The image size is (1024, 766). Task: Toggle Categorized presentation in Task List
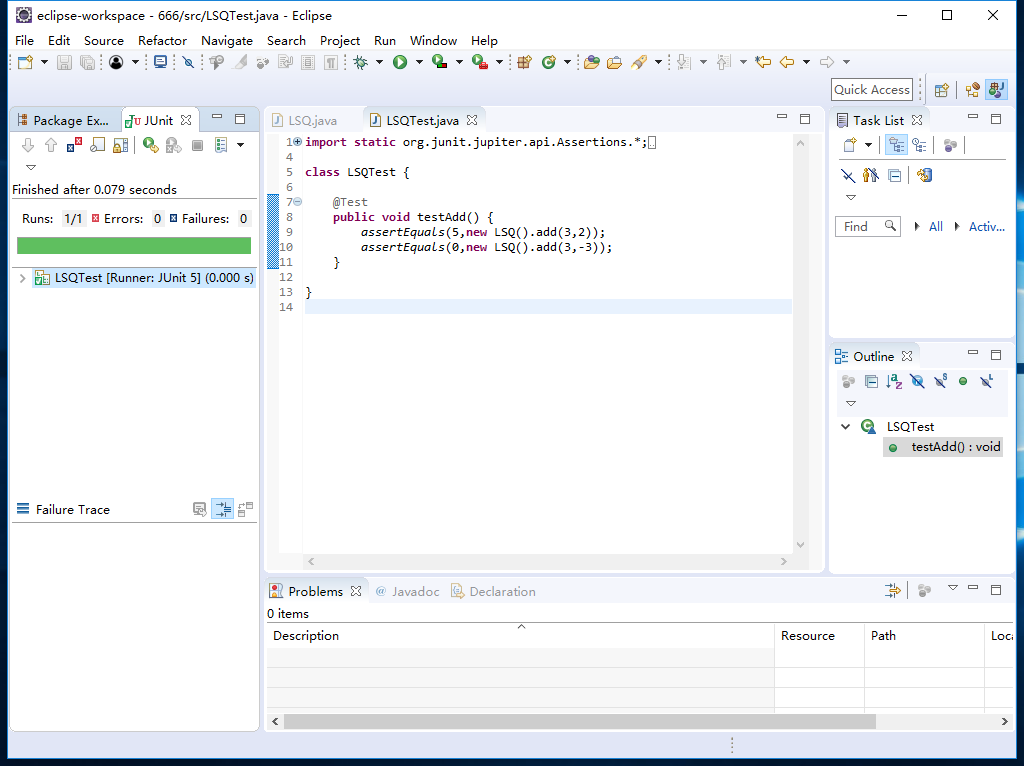click(x=896, y=145)
